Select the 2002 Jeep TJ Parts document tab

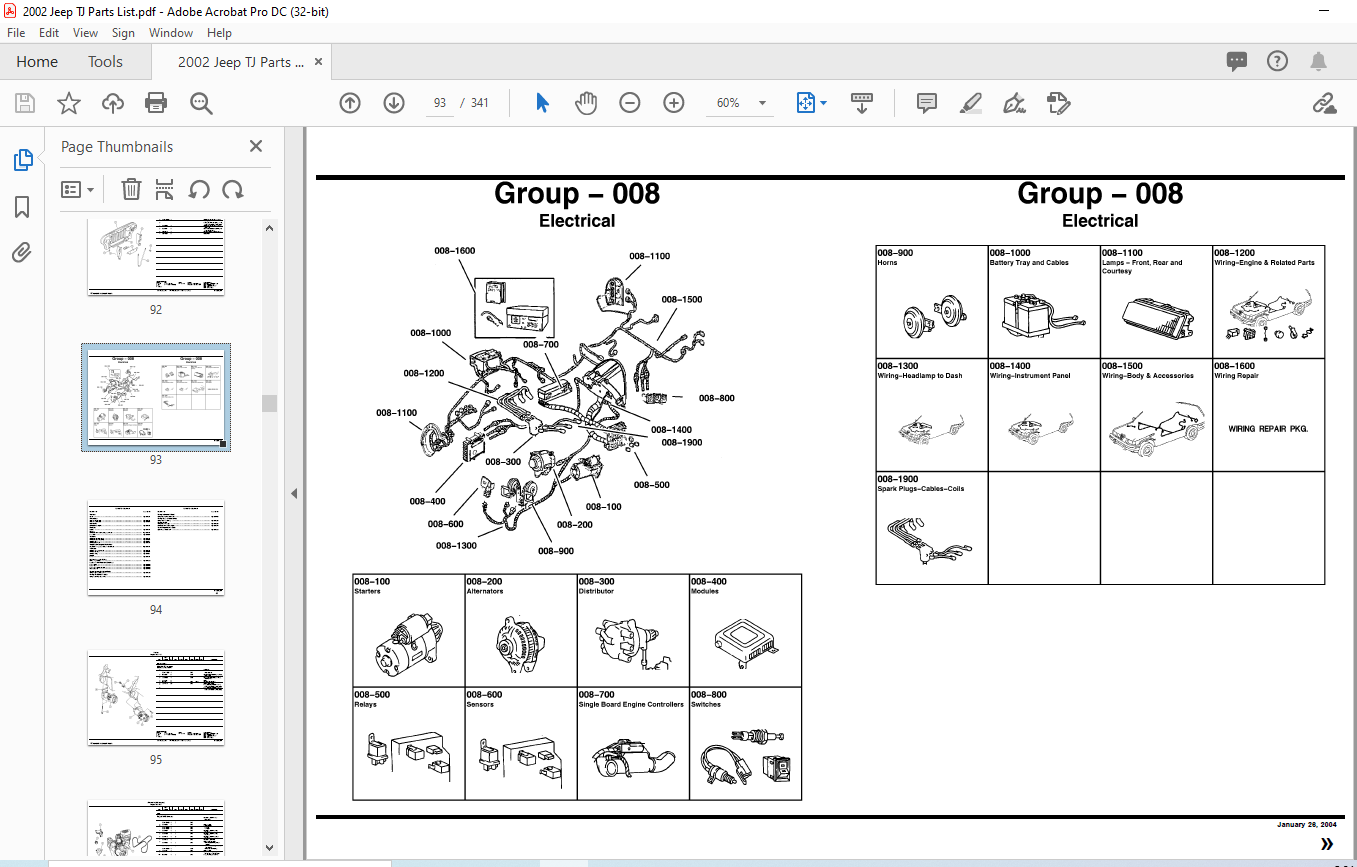click(241, 62)
